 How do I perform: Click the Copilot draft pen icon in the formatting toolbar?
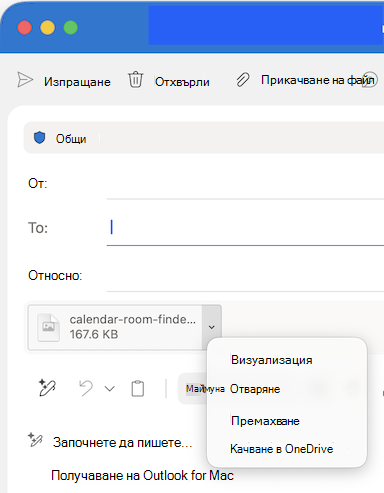[47, 388]
